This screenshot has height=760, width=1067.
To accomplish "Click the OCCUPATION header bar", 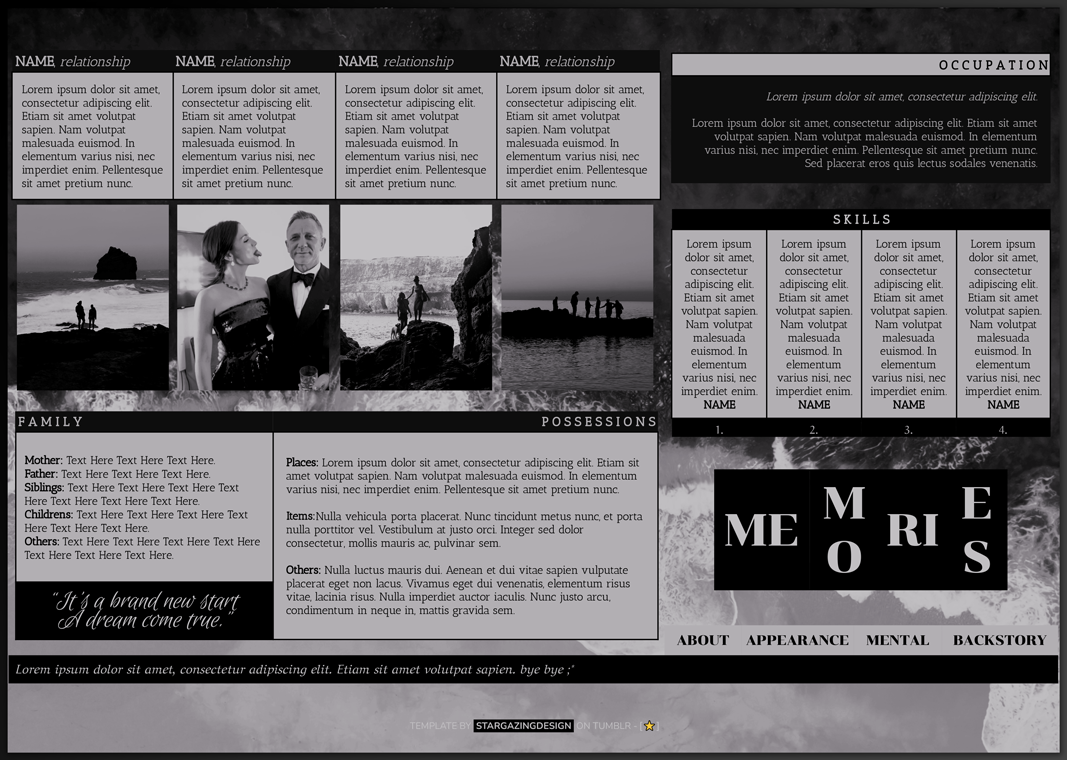I will 860,65.
